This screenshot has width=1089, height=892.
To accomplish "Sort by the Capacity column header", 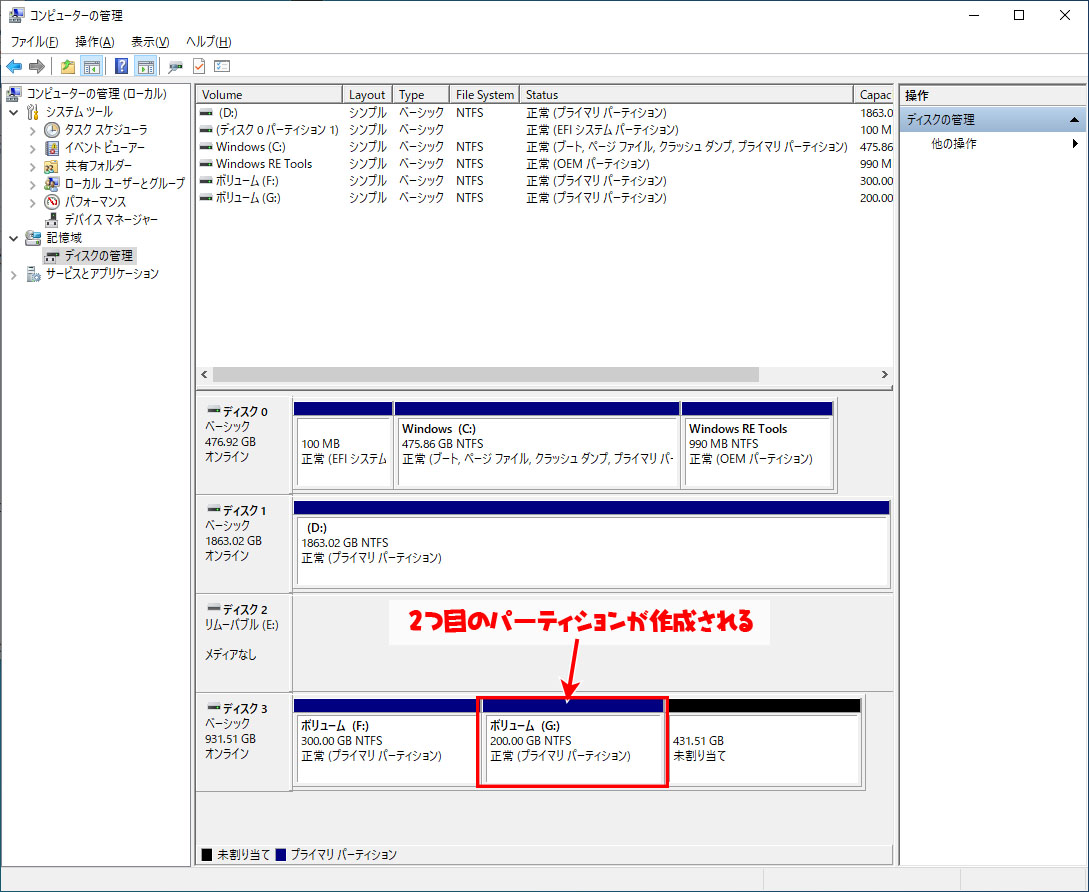I will coord(873,95).
